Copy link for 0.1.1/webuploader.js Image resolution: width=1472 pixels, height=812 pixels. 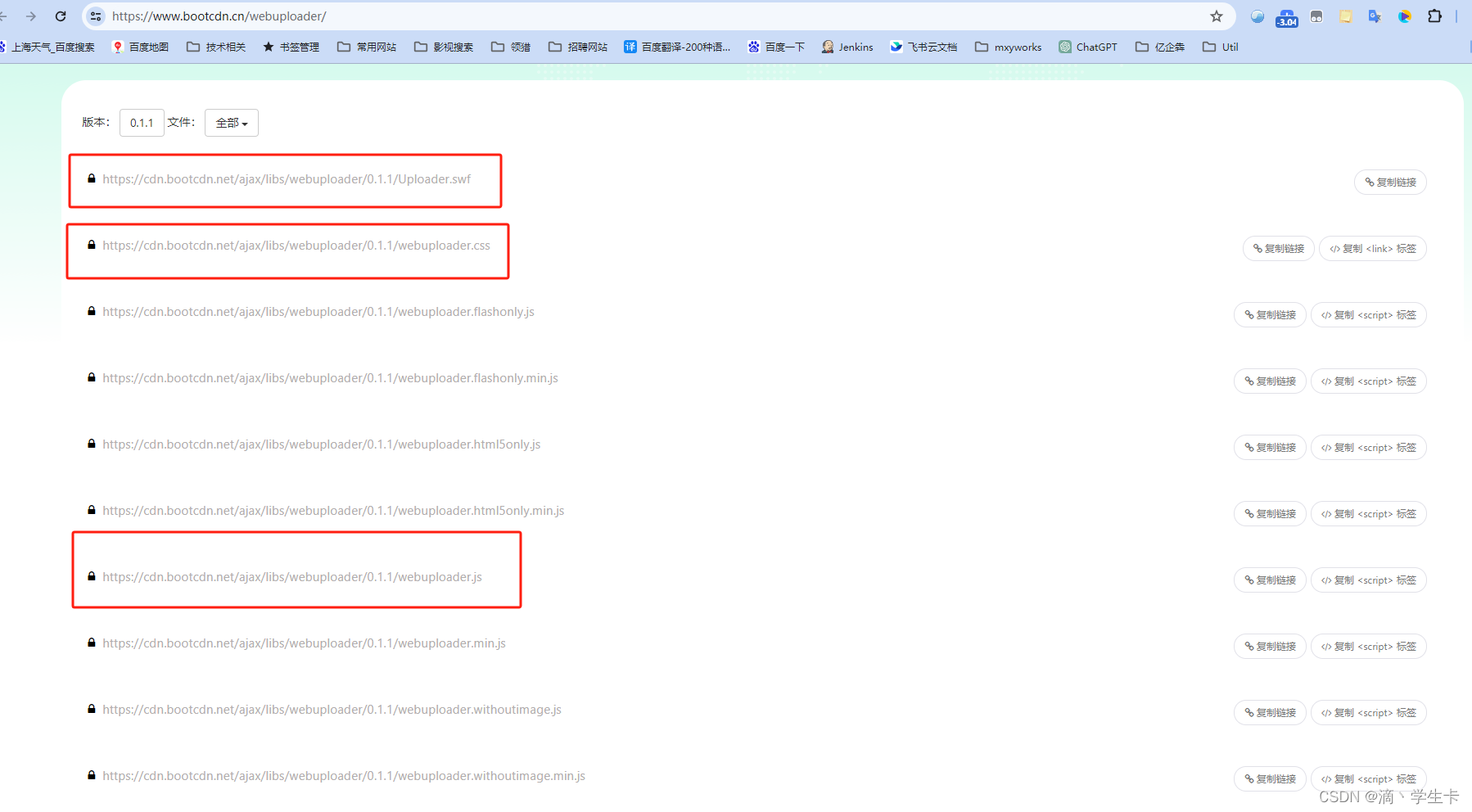pyautogui.click(x=1270, y=580)
